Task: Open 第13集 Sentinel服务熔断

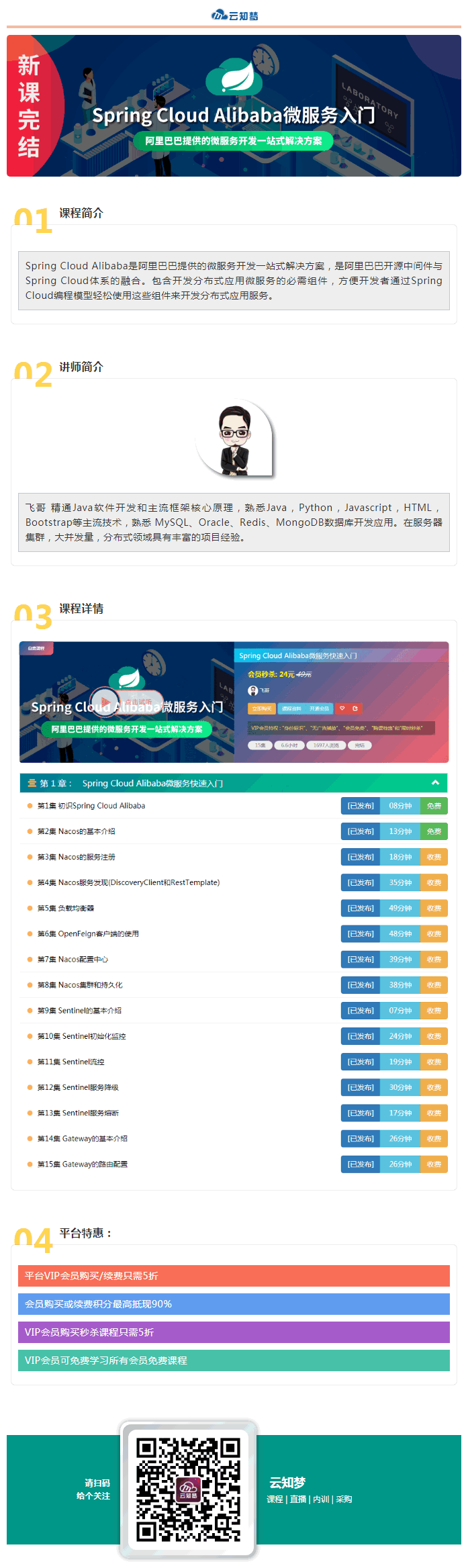Action: 78,1113
